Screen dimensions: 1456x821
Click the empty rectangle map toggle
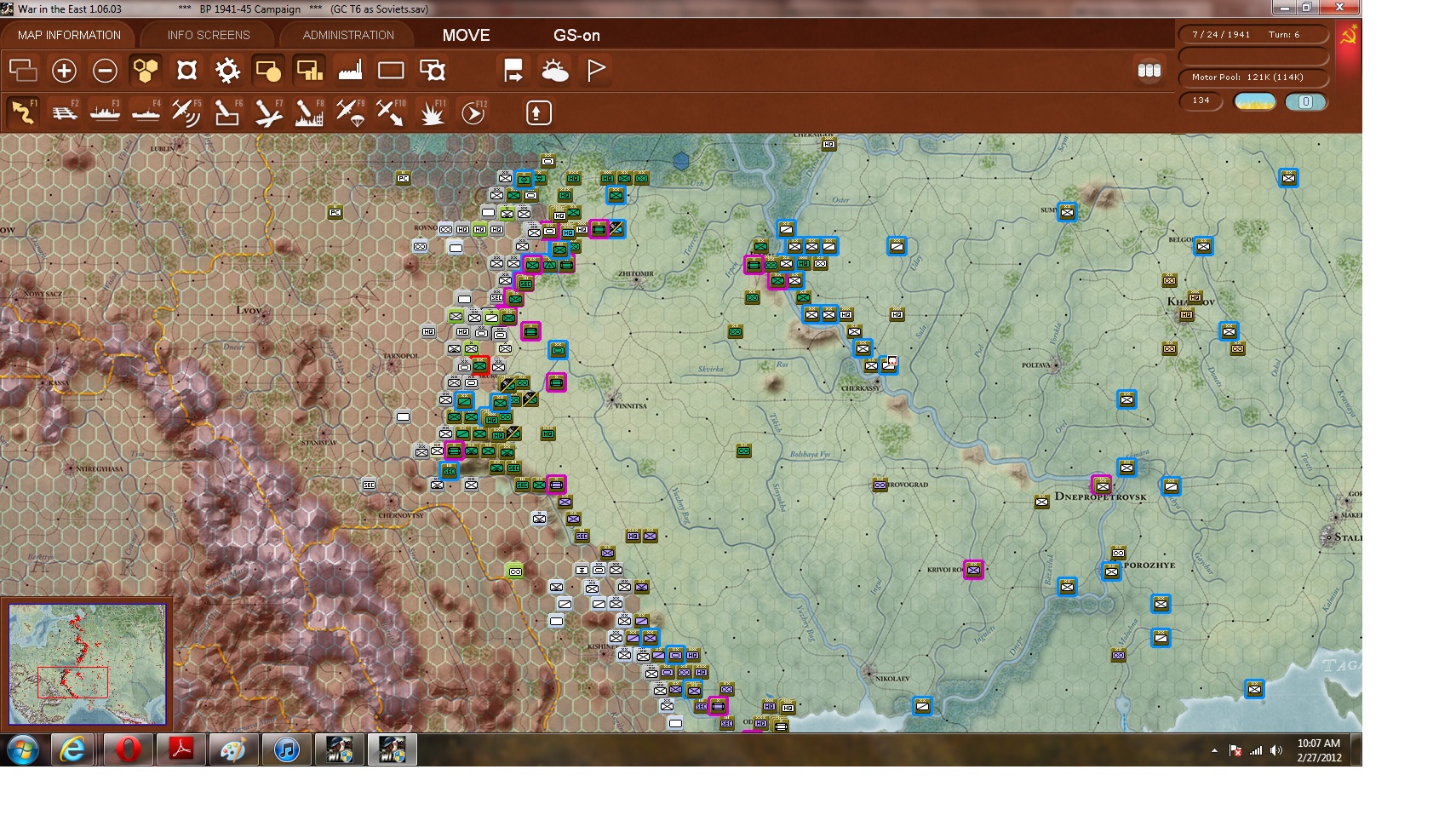[x=391, y=70]
